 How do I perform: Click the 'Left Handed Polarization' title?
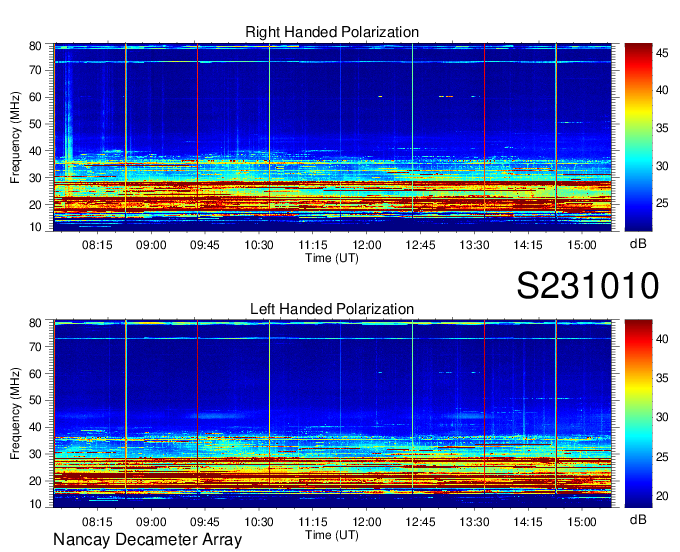(332, 309)
